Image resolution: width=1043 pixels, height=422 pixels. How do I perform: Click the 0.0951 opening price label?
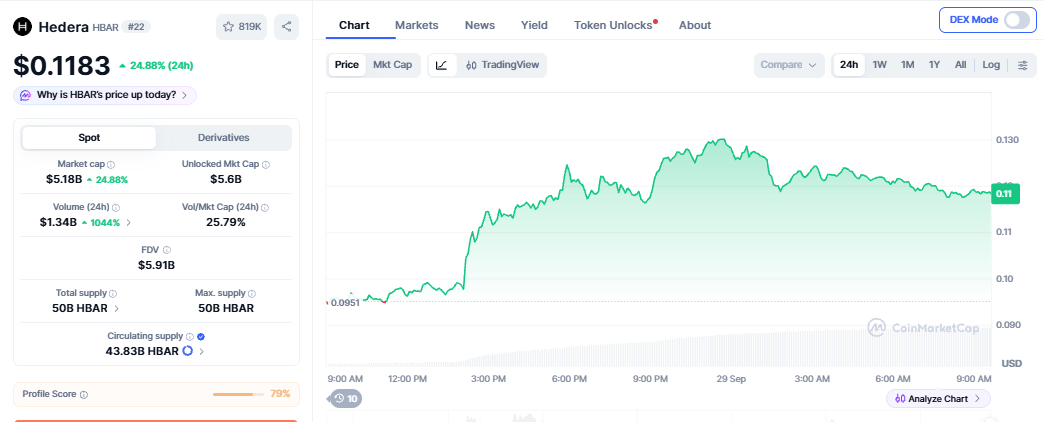(x=344, y=303)
